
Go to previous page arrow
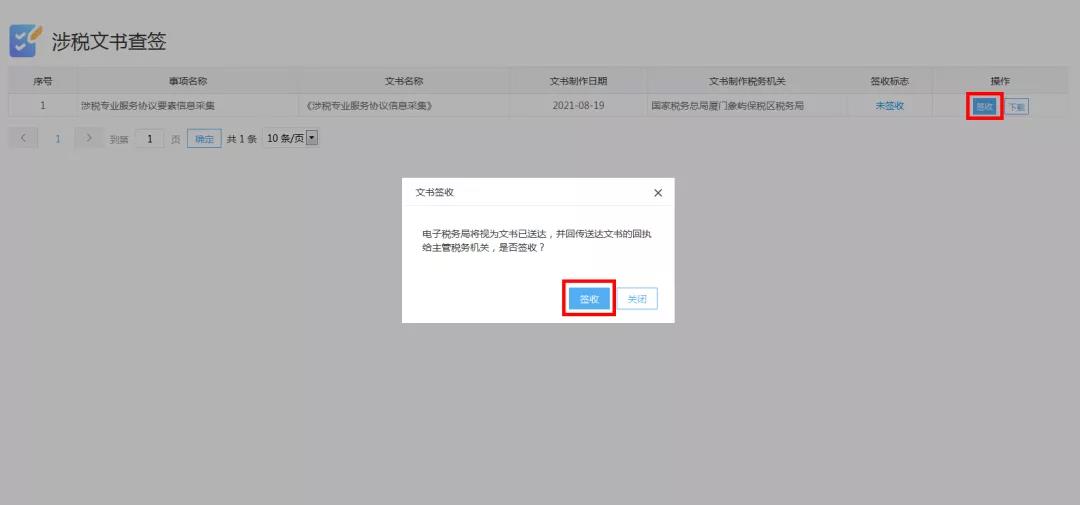24,138
